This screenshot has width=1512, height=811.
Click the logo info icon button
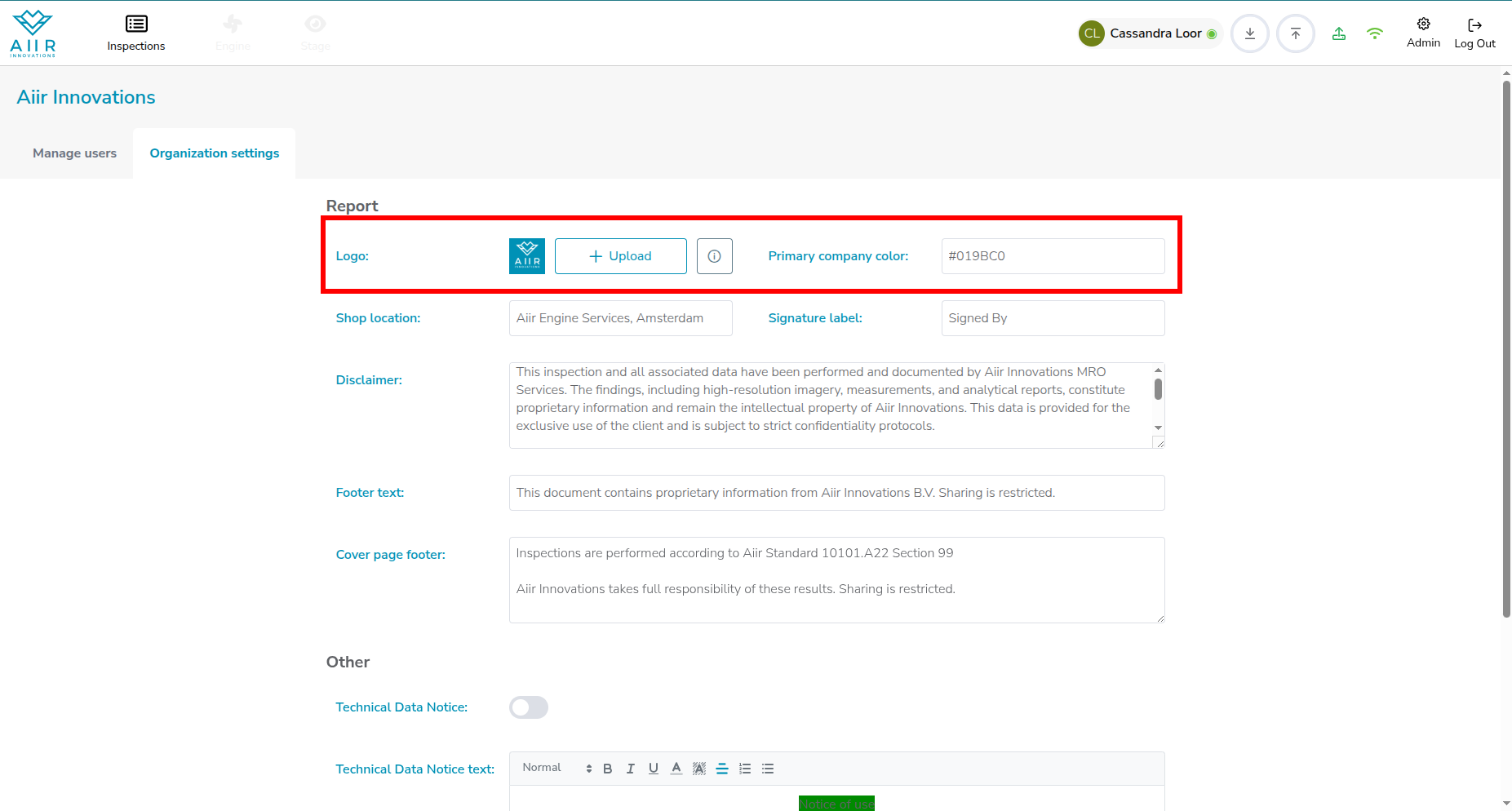tap(715, 256)
